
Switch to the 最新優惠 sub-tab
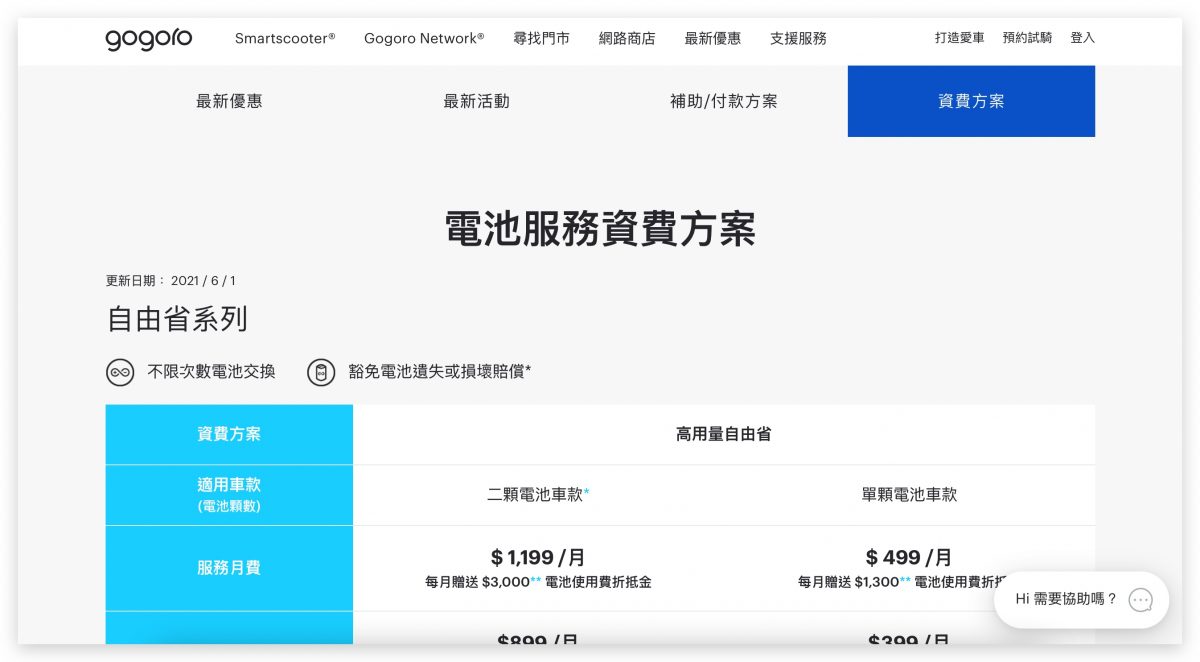(229, 101)
